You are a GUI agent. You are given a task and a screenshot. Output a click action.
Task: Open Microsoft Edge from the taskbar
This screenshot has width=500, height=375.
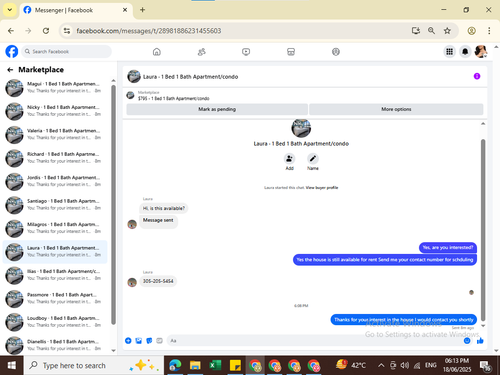tap(175, 366)
